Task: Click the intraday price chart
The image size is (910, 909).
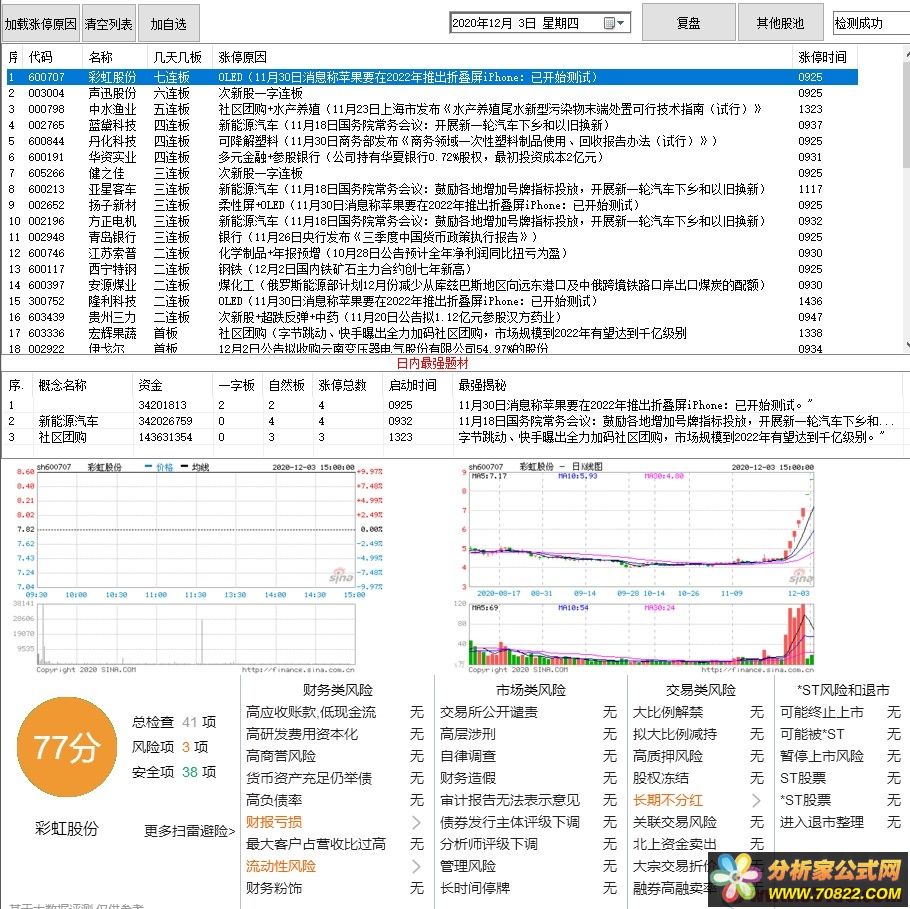Action: pos(195,529)
